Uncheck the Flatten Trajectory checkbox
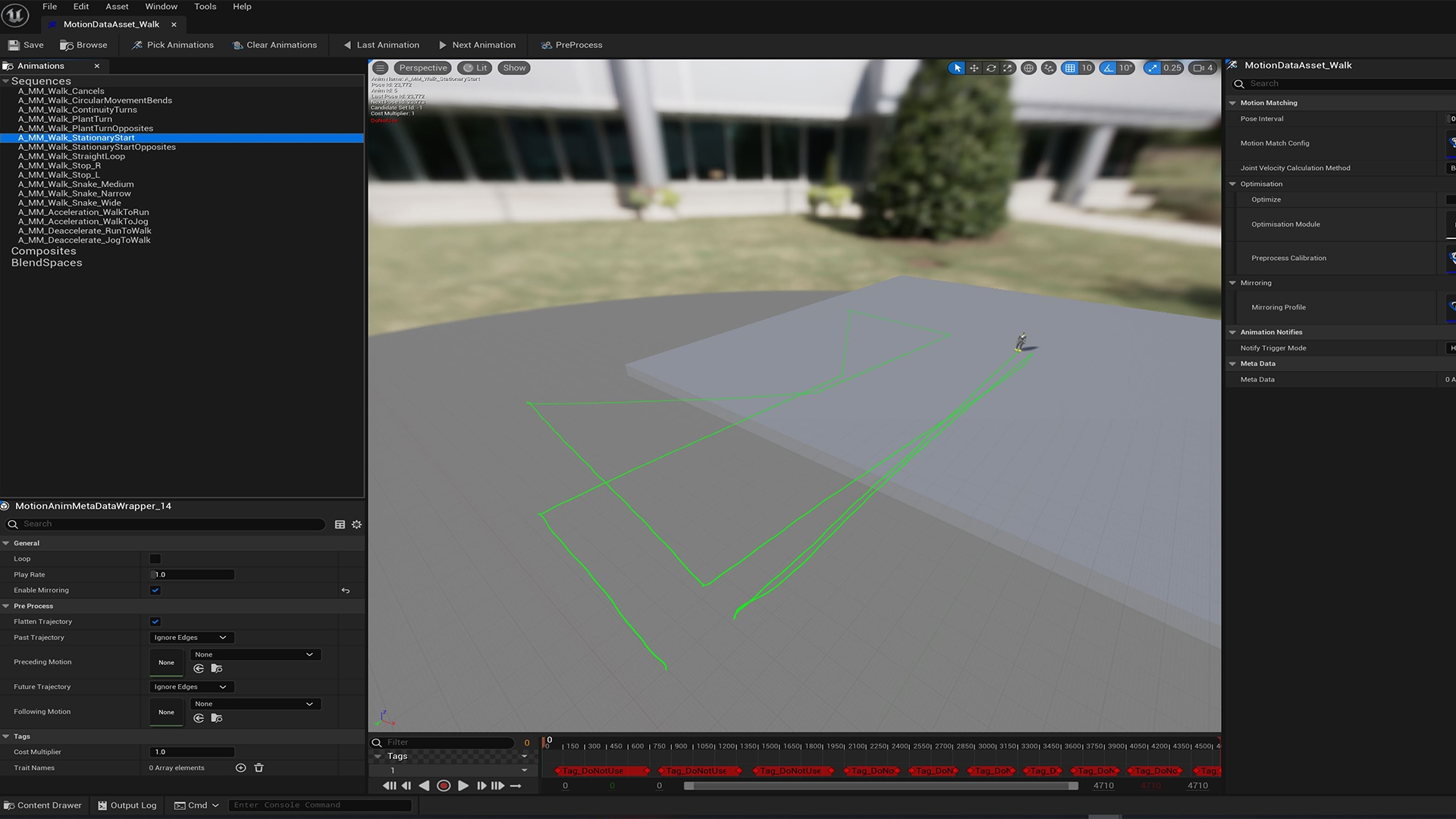The width and height of the screenshot is (1456, 819). click(x=155, y=622)
